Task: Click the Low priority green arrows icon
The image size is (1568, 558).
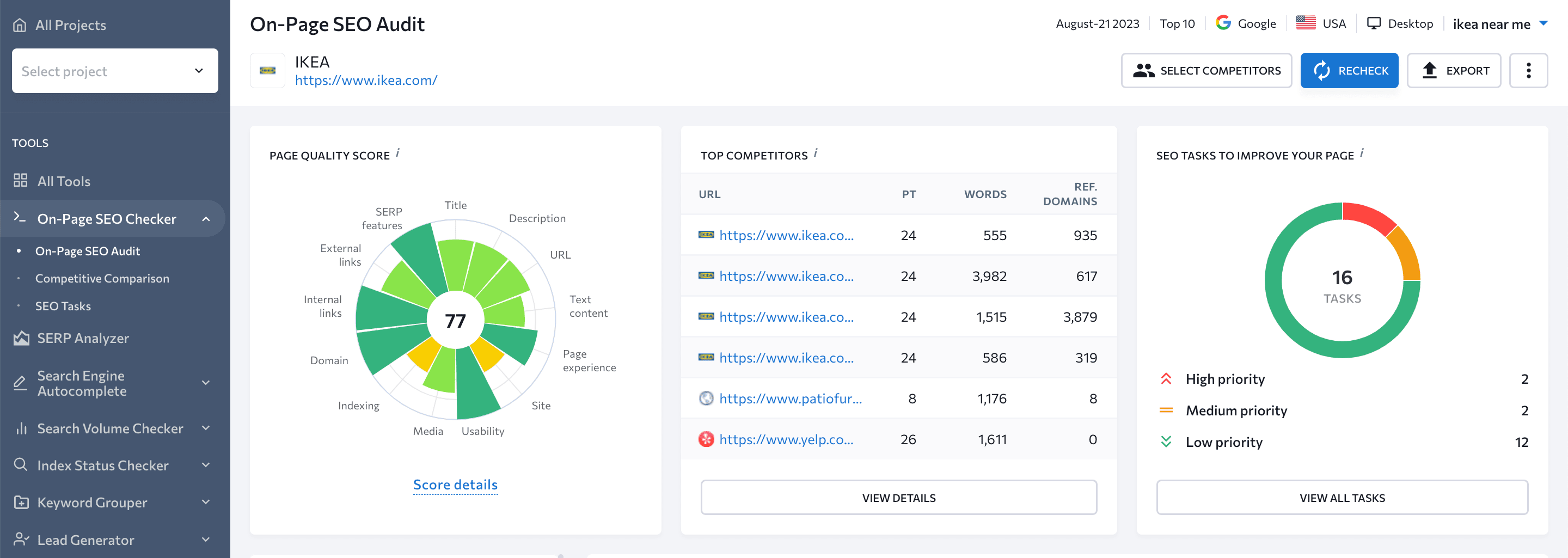Action: point(1166,442)
